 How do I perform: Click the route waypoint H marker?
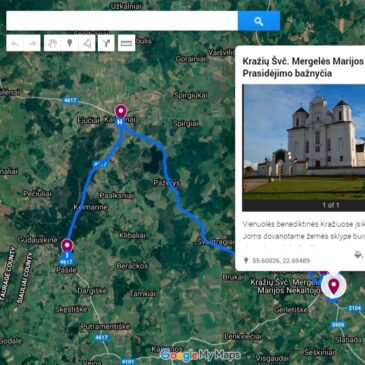coord(120,122)
